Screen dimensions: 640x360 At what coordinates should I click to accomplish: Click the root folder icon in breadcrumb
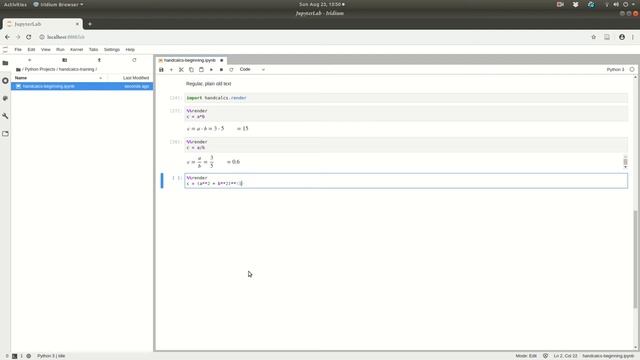tap(18, 69)
